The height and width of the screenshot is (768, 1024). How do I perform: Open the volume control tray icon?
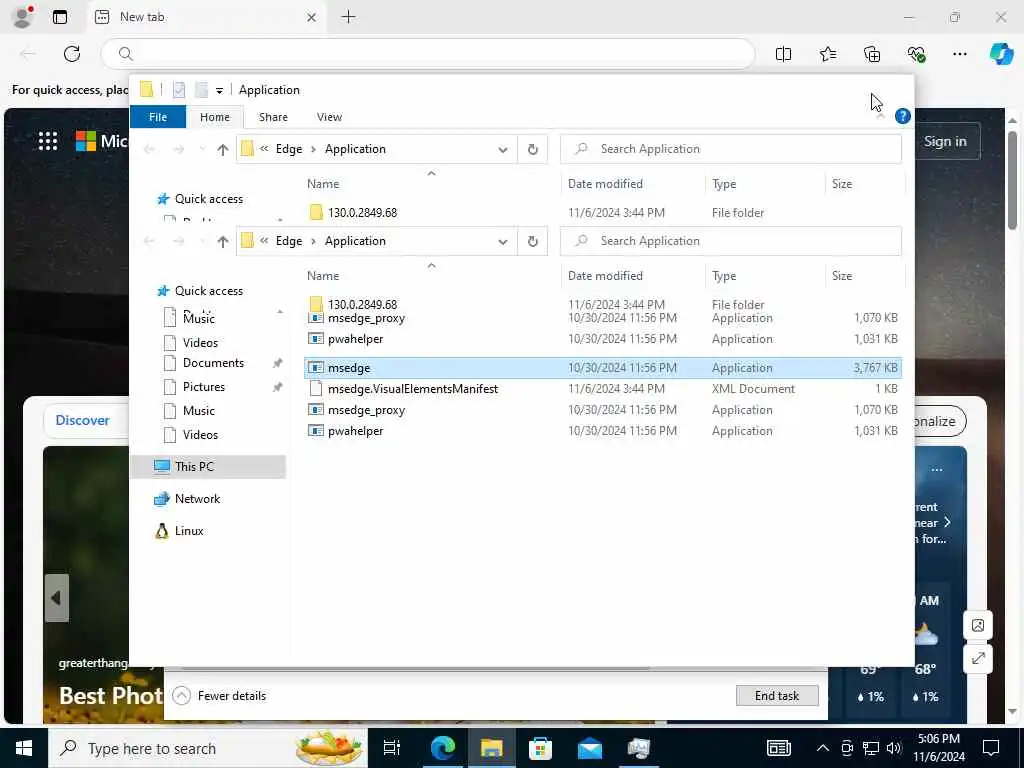[x=894, y=748]
